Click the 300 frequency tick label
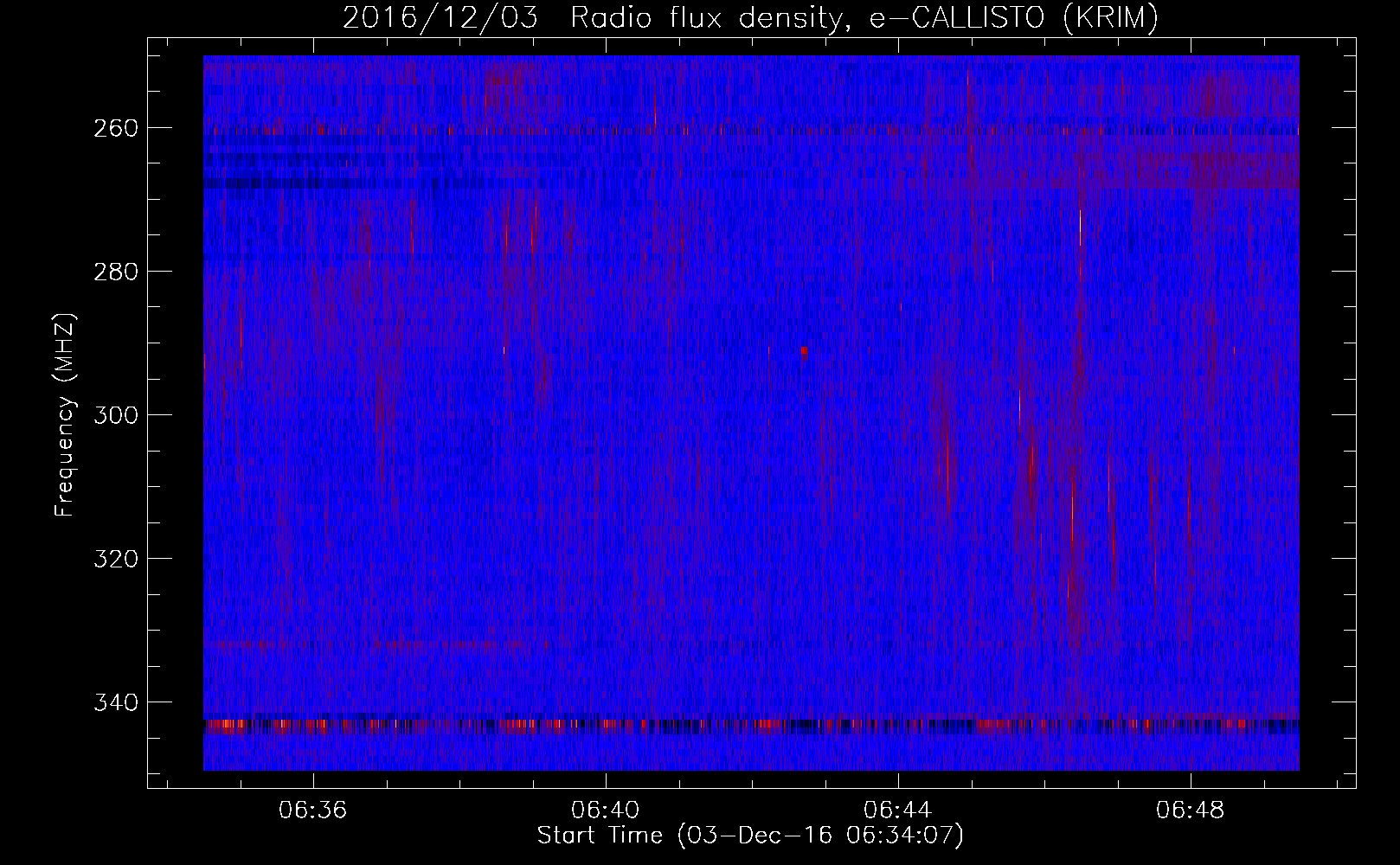The height and width of the screenshot is (865, 1400). (115, 415)
